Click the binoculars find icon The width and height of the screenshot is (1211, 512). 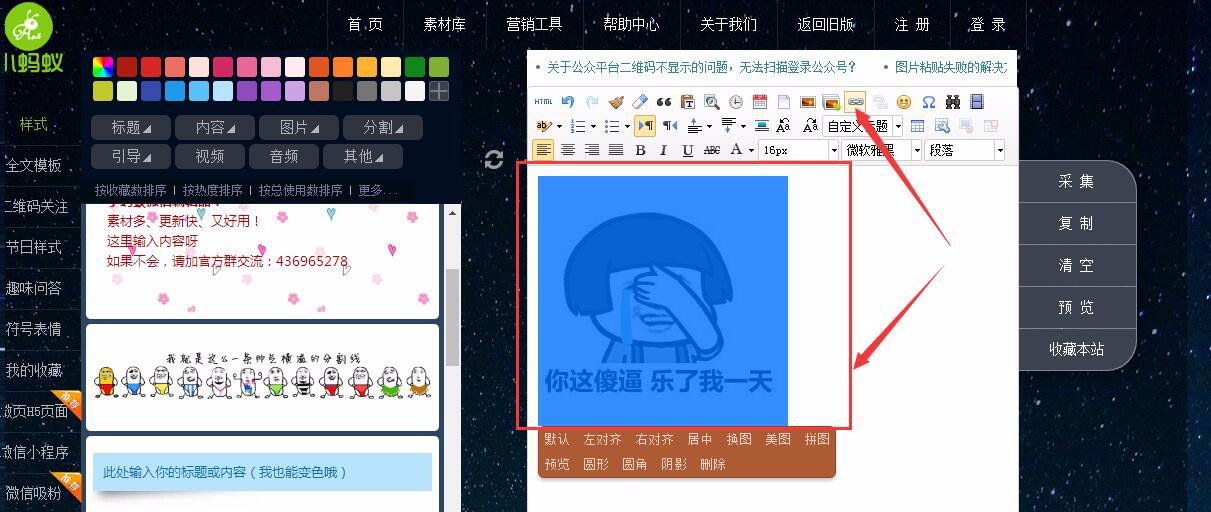click(952, 102)
